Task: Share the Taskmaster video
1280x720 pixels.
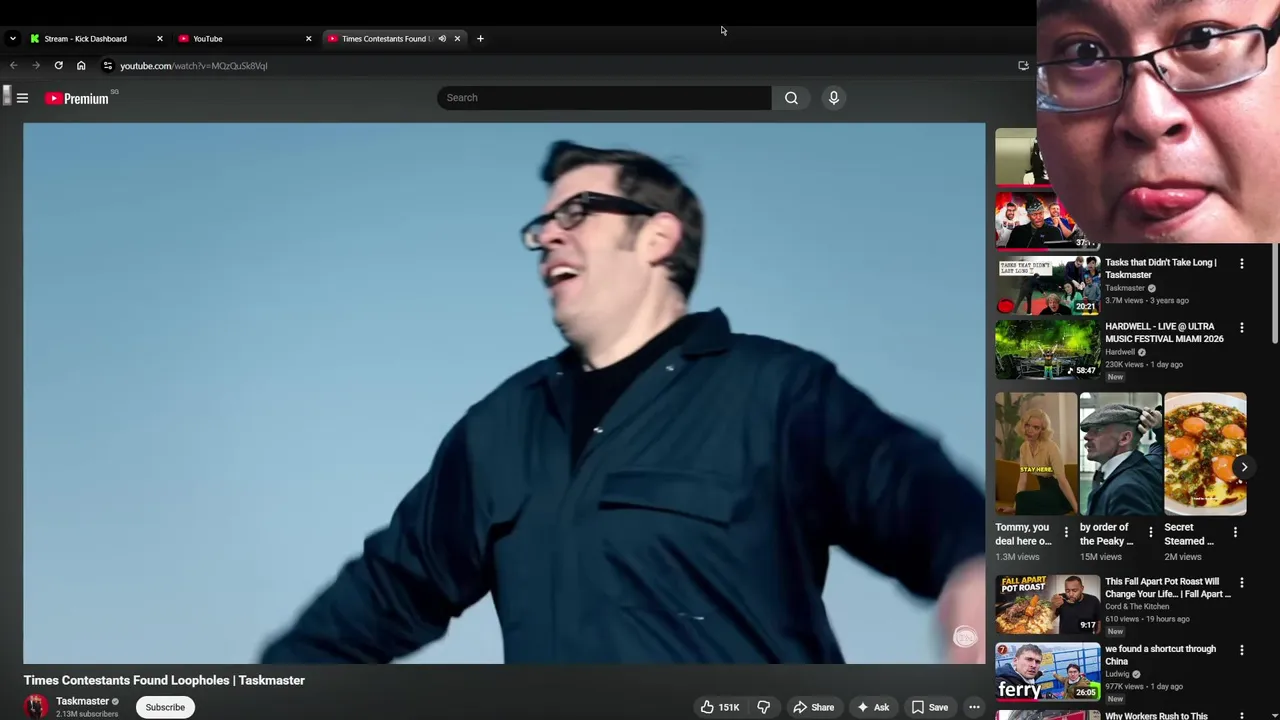Action: (813, 707)
